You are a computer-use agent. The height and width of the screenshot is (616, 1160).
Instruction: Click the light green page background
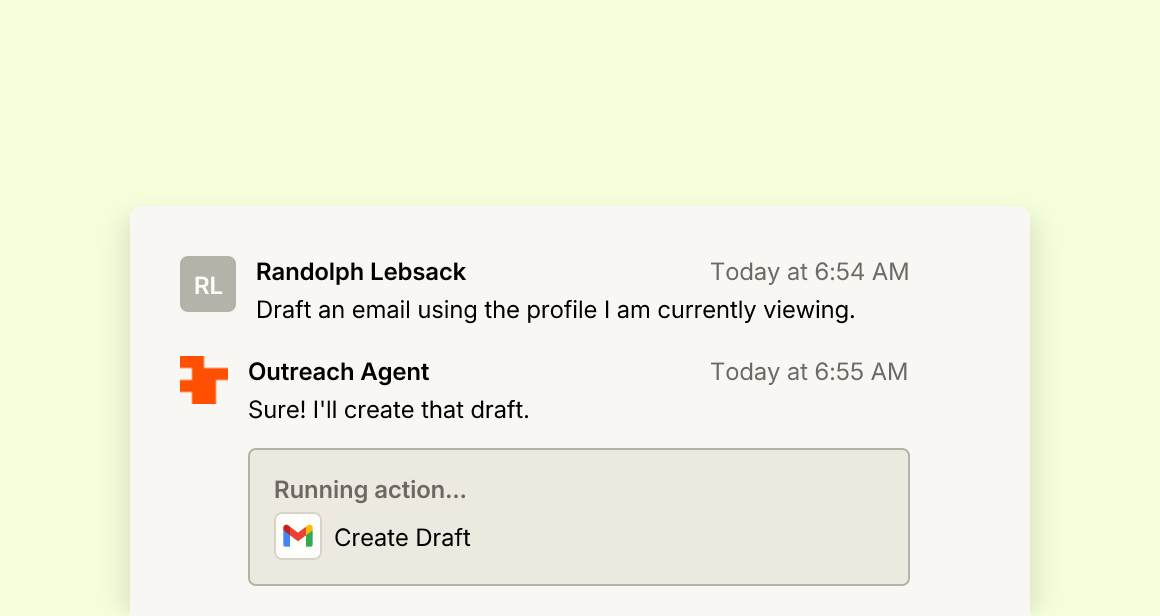coord(579,96)
